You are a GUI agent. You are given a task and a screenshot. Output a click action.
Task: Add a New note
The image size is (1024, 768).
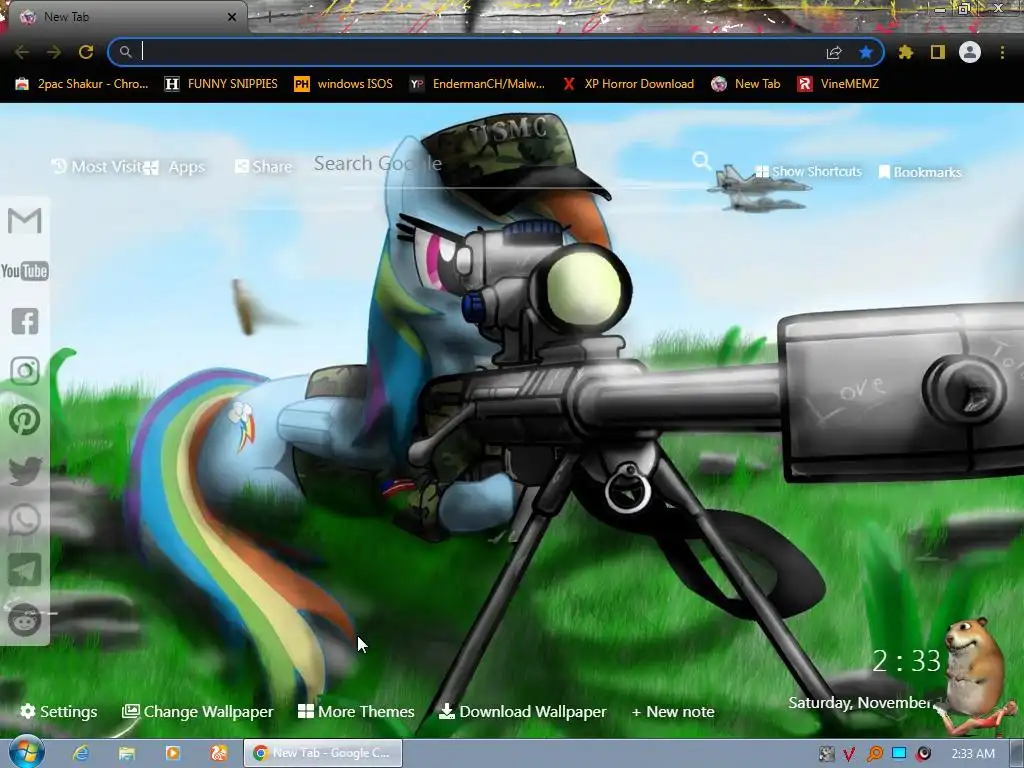[x=673, y=712]
